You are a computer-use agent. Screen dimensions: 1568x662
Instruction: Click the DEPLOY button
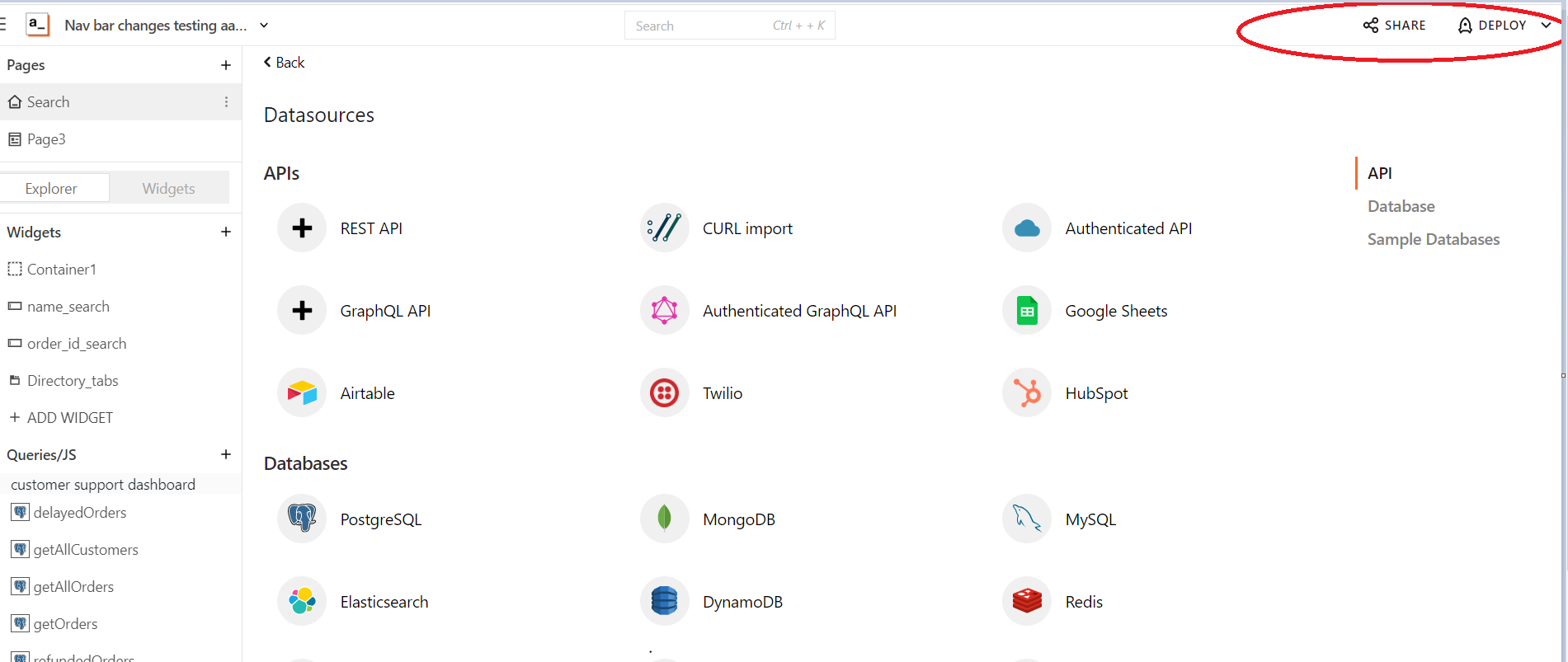click(x=1492, y=26)
